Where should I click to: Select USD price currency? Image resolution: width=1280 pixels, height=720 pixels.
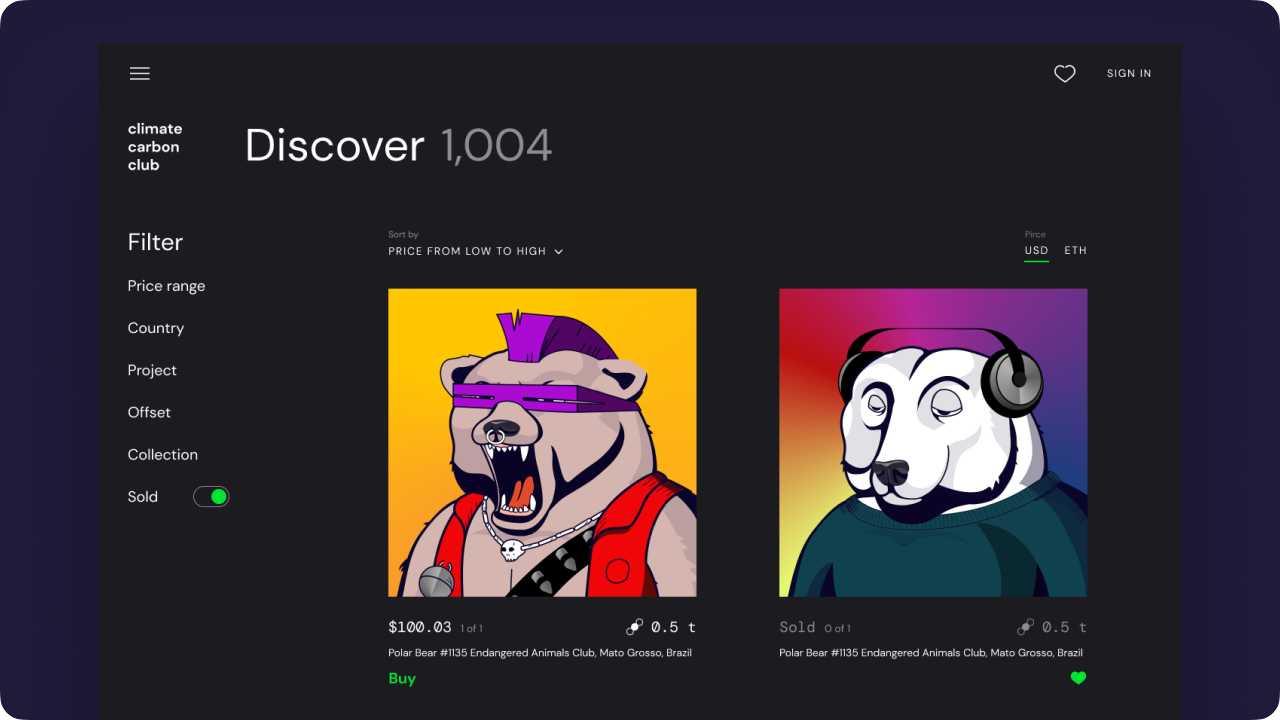pos(1036,251)
